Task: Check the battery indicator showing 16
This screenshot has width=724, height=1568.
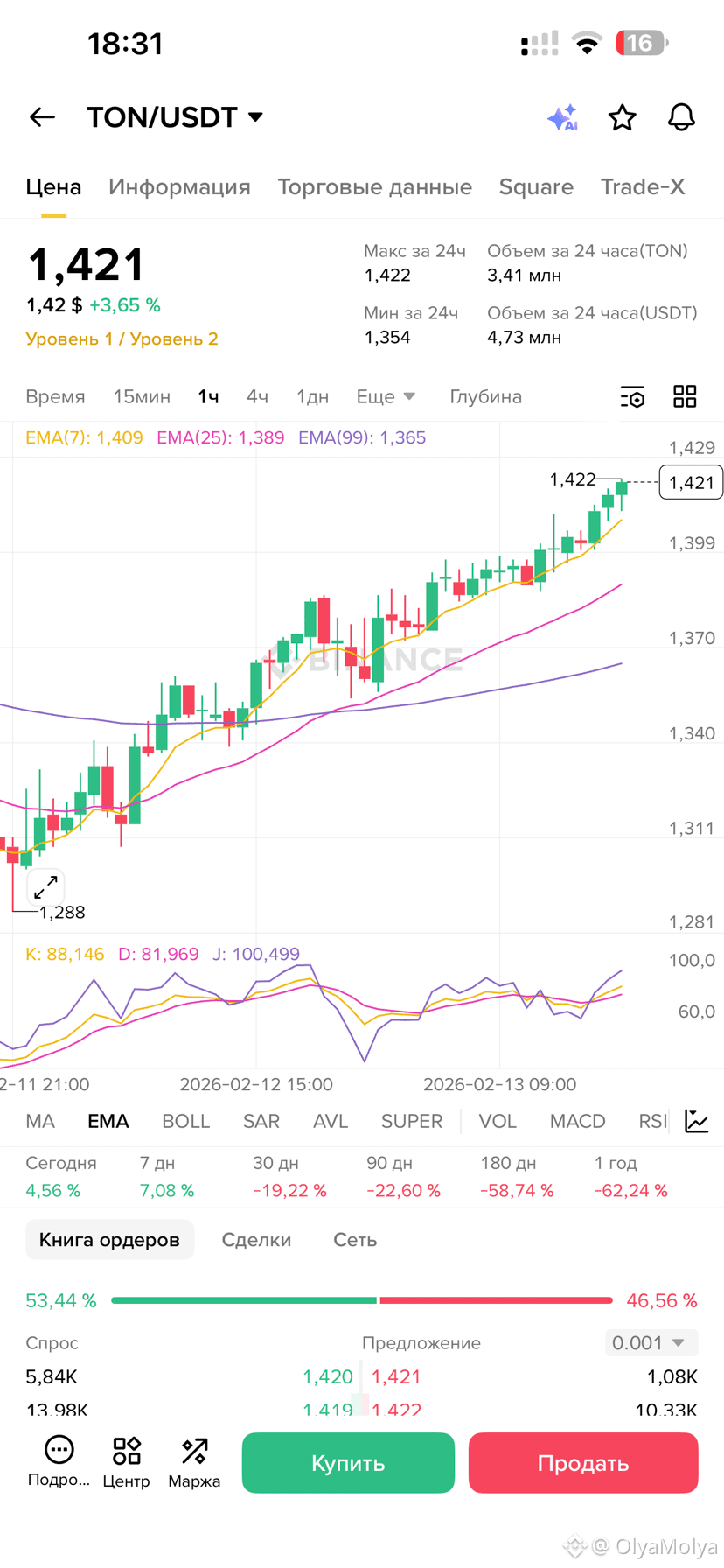Action: click(x=642, y=43)
